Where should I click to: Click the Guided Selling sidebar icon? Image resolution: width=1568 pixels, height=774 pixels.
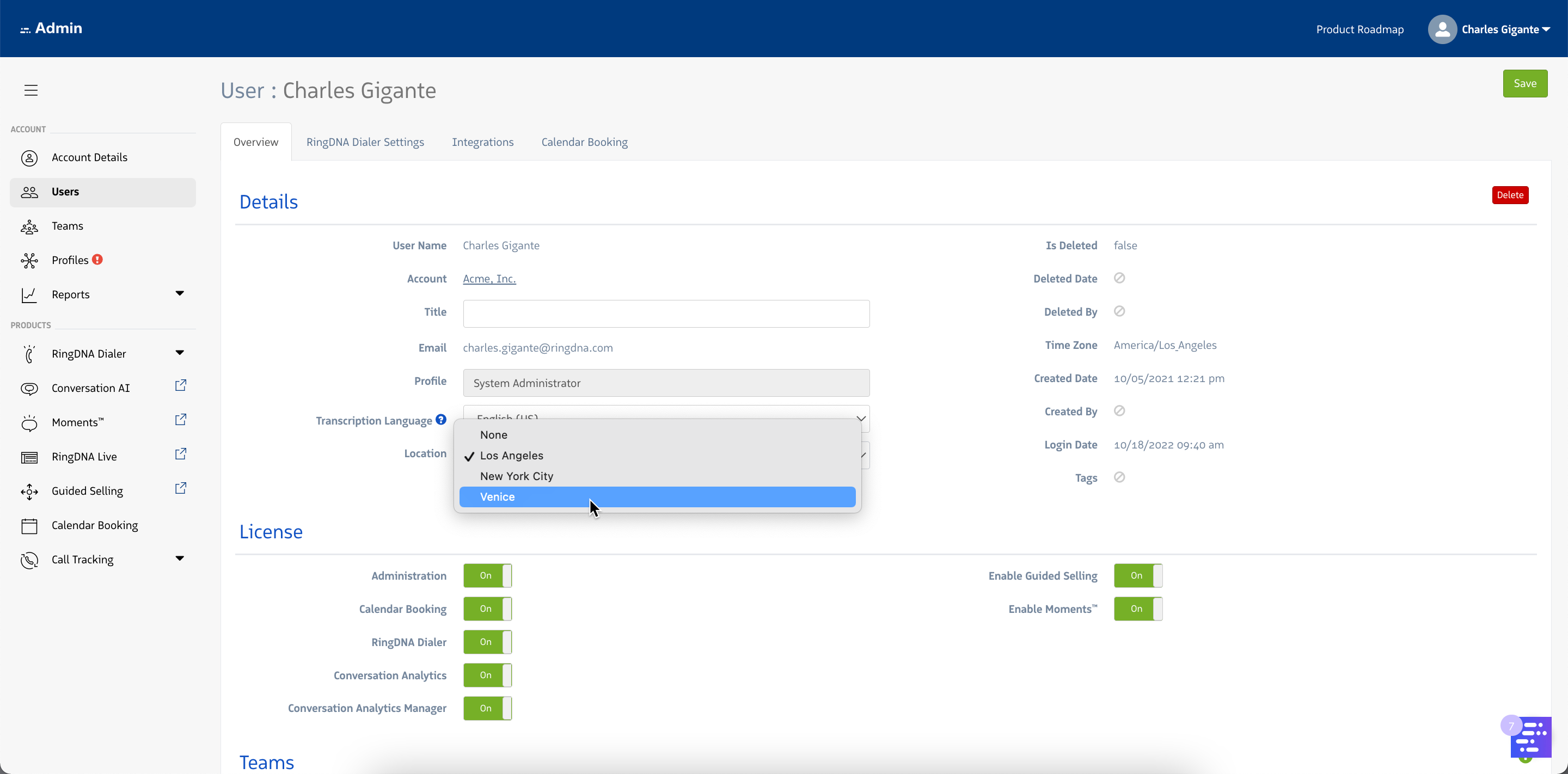[29, 491]
